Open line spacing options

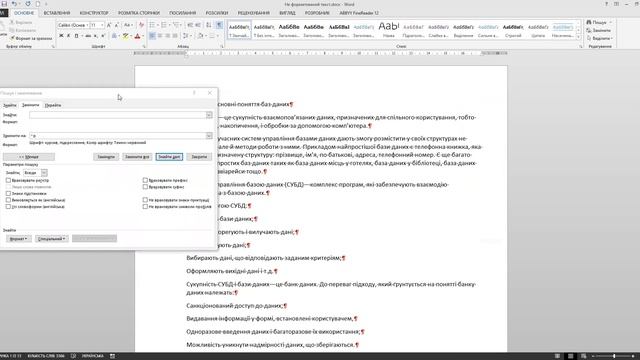(x=186, y=36)
